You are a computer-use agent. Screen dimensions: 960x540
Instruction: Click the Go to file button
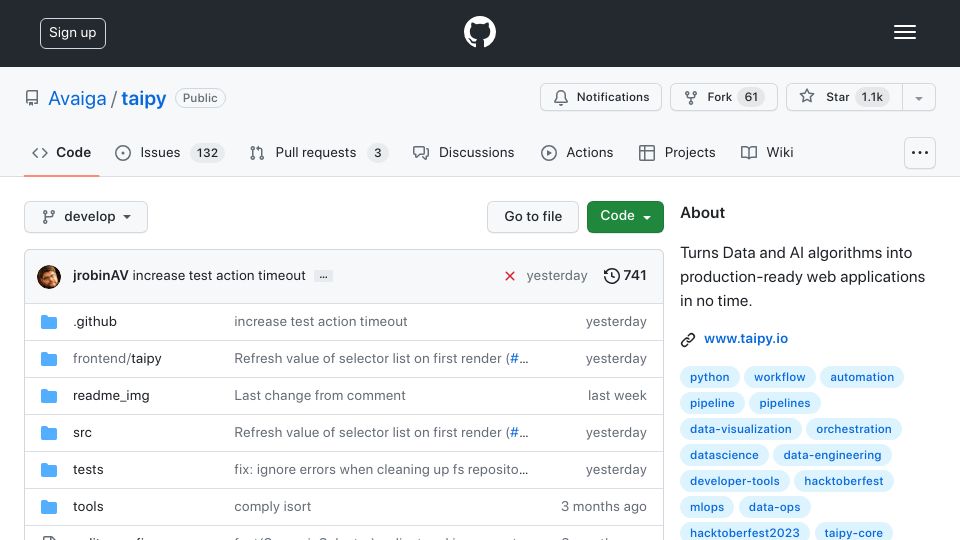(533, 217)
